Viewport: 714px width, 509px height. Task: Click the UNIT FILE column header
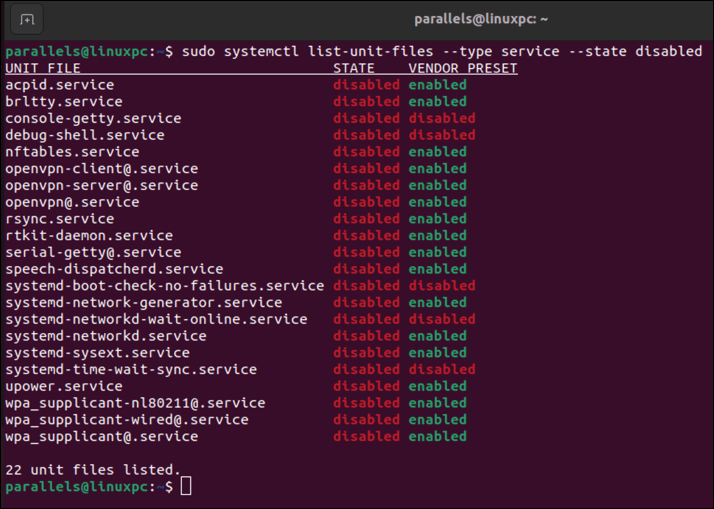coord(43,68)
